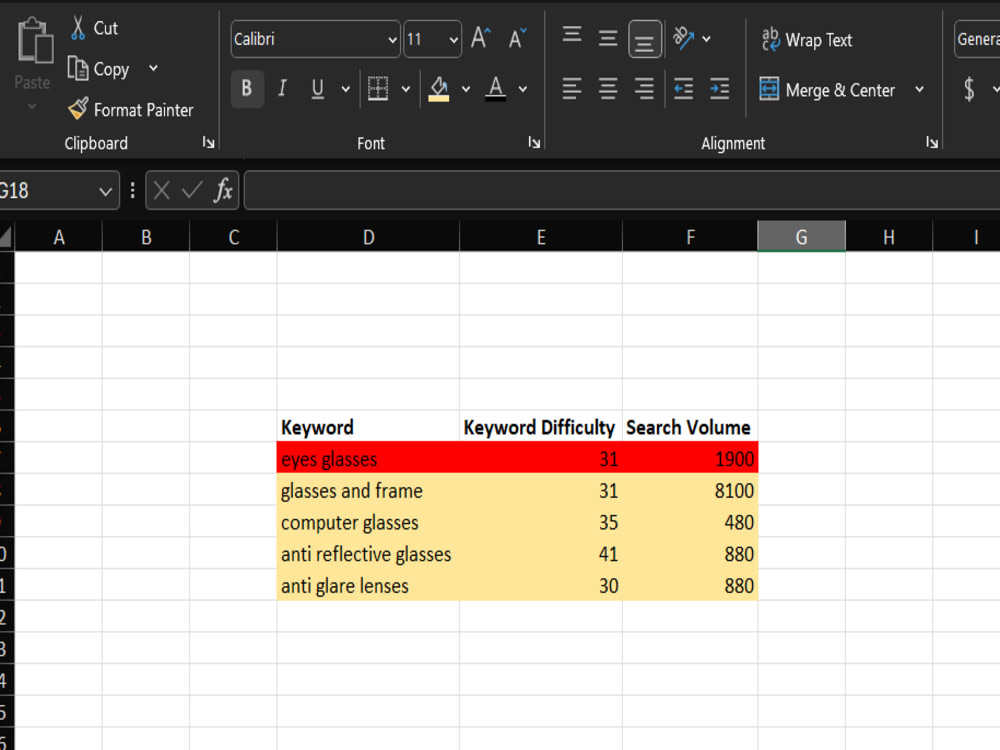
Task: Select the Keyword Difficulty header cell
Action: [x=541, y=426]
